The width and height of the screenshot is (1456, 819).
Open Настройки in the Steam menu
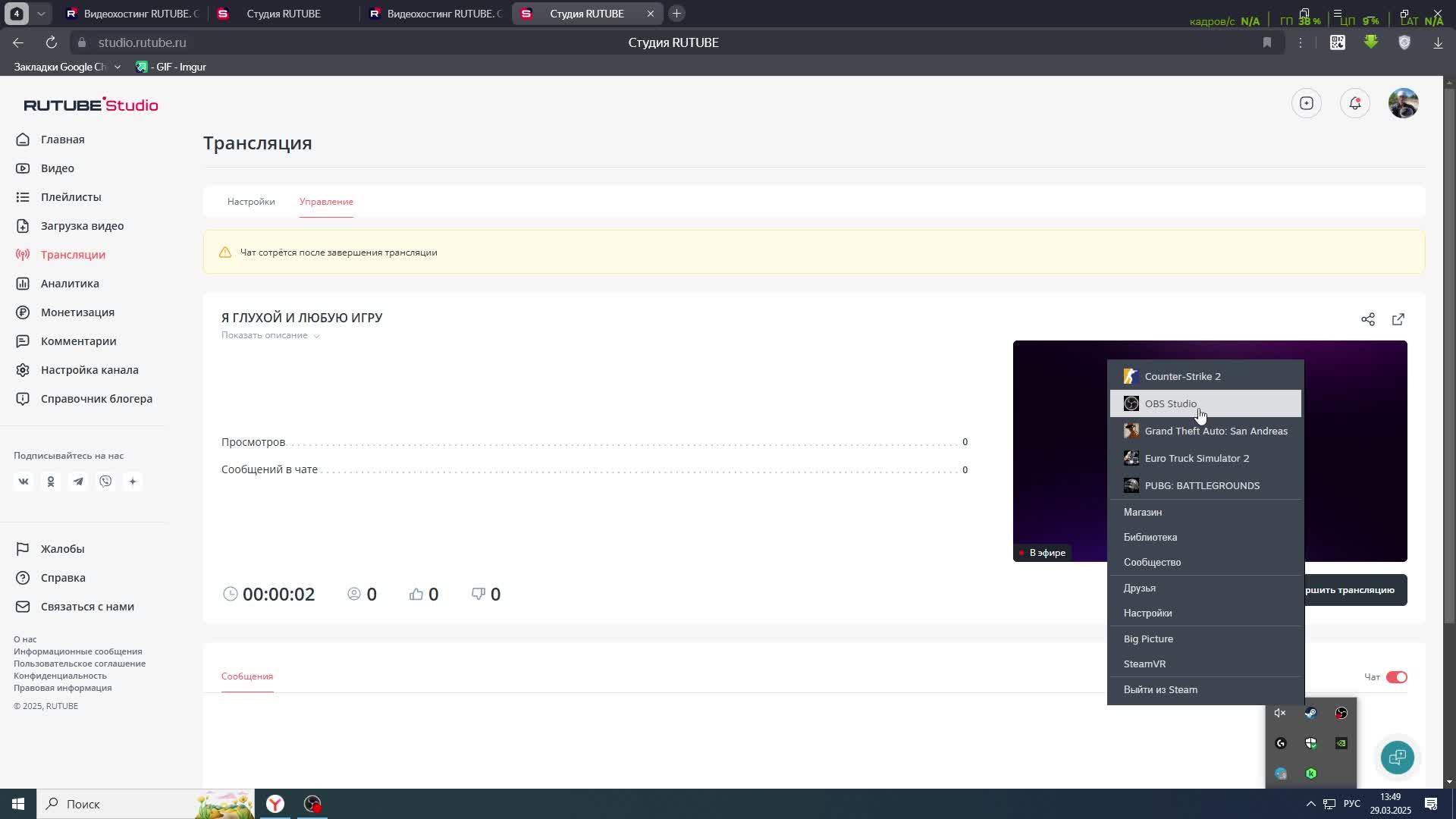(x=1206, y=613)
